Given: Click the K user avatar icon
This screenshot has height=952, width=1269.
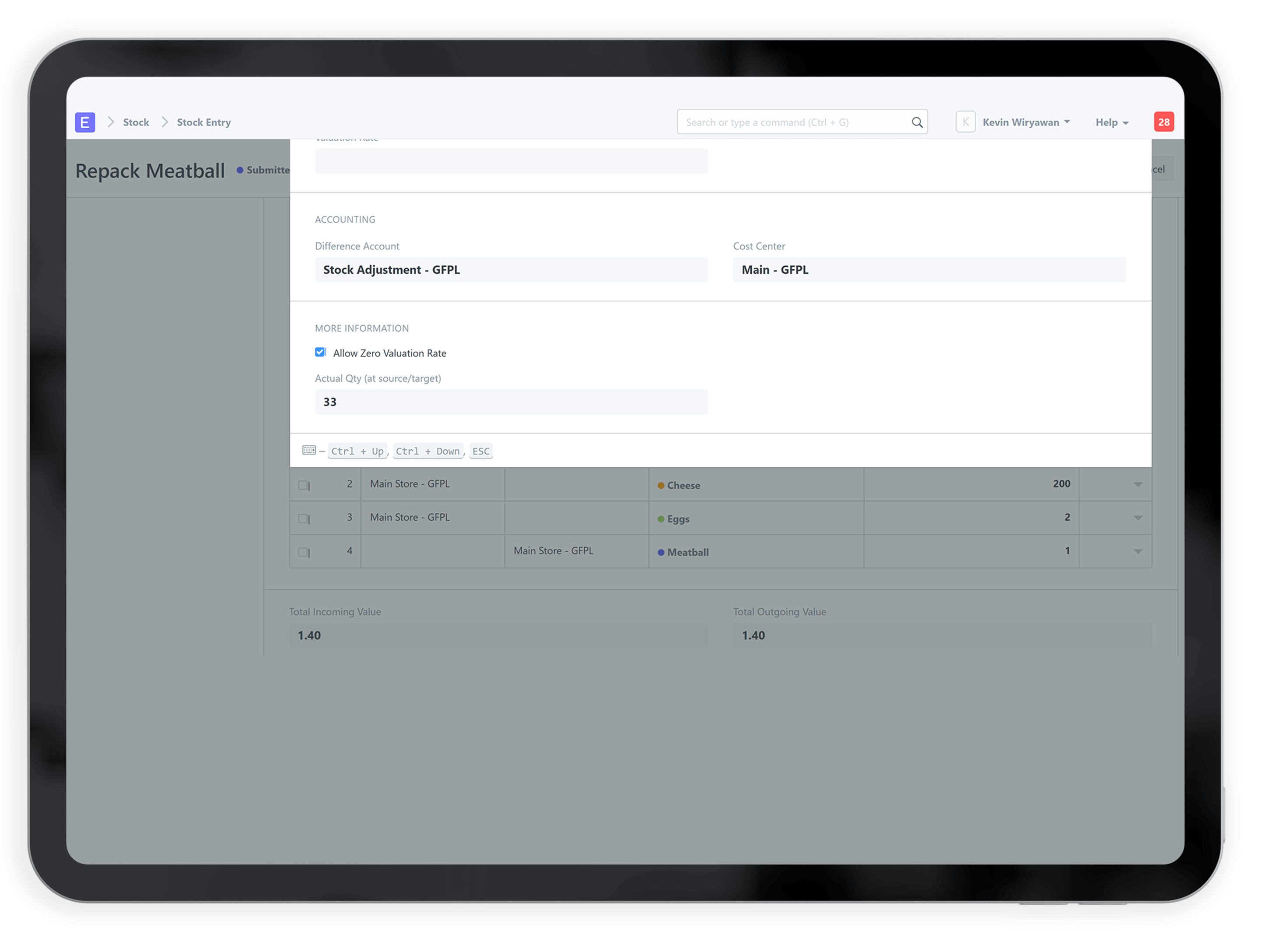Looking at the screenshot, I should click(x=965, y=122).
